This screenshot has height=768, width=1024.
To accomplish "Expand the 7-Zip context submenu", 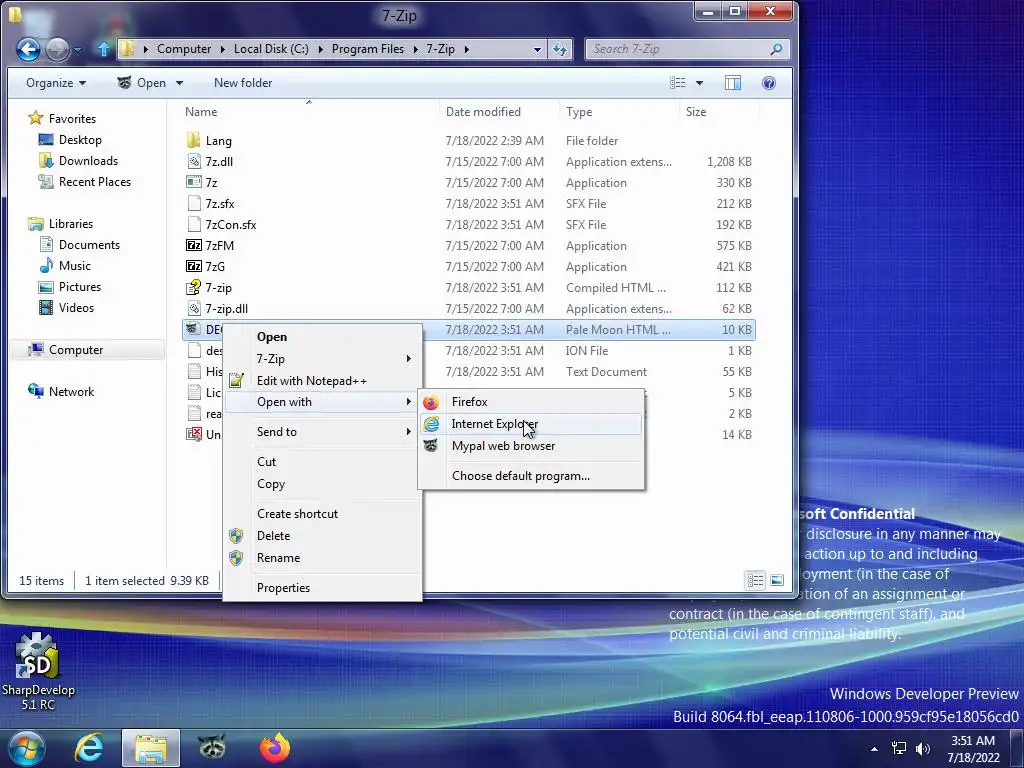I will [x=323, y=359].
